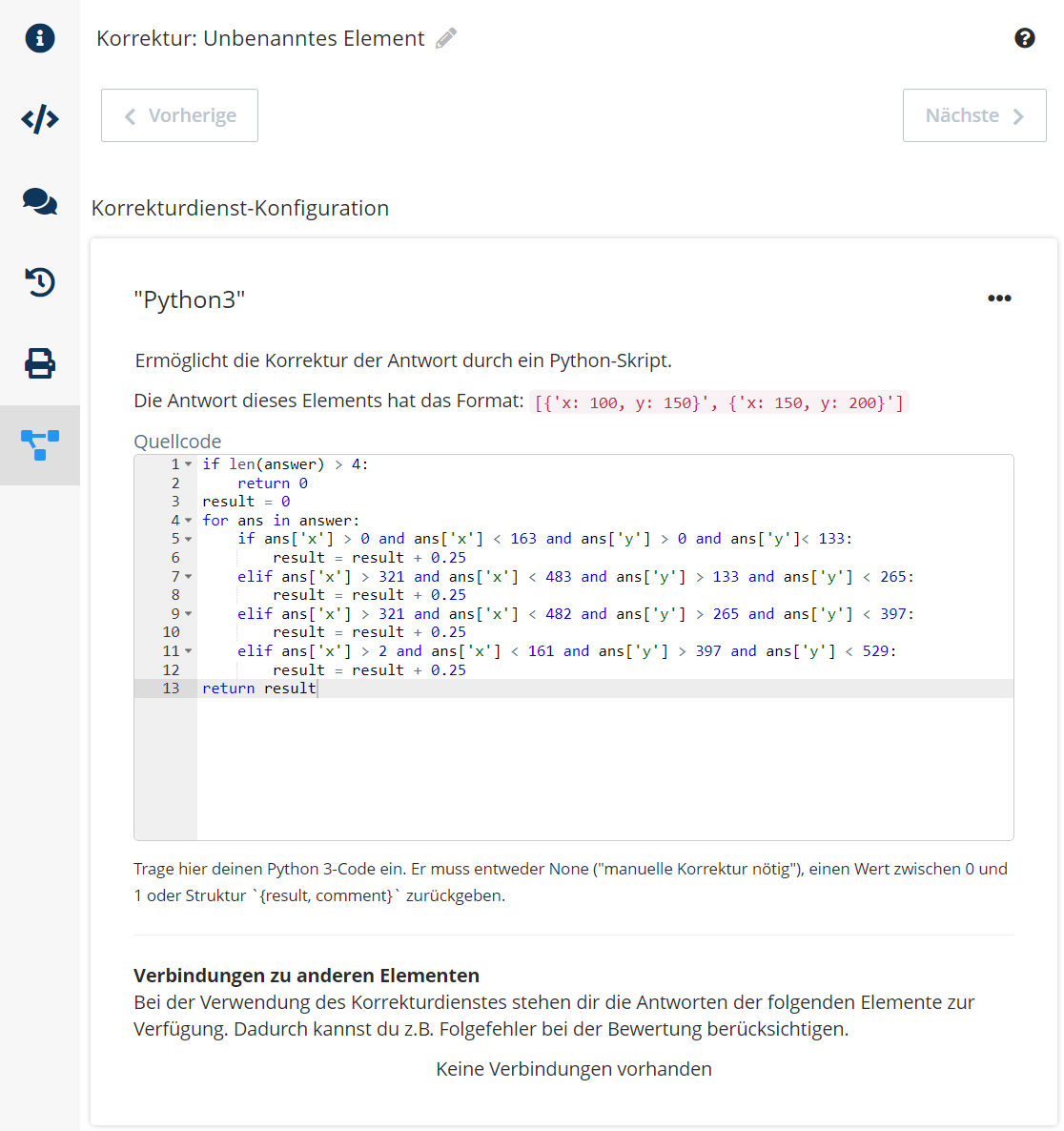Click the '"Python3"' heading

tap(190, 299)
